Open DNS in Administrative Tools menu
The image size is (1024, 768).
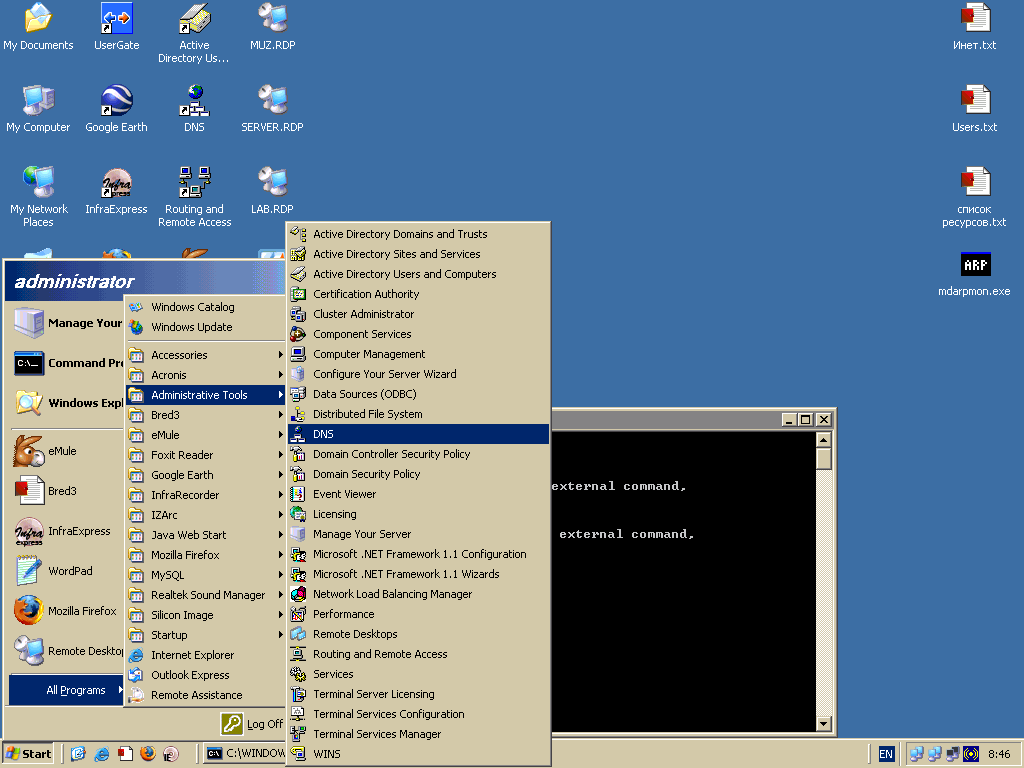(x=419, y=434)
